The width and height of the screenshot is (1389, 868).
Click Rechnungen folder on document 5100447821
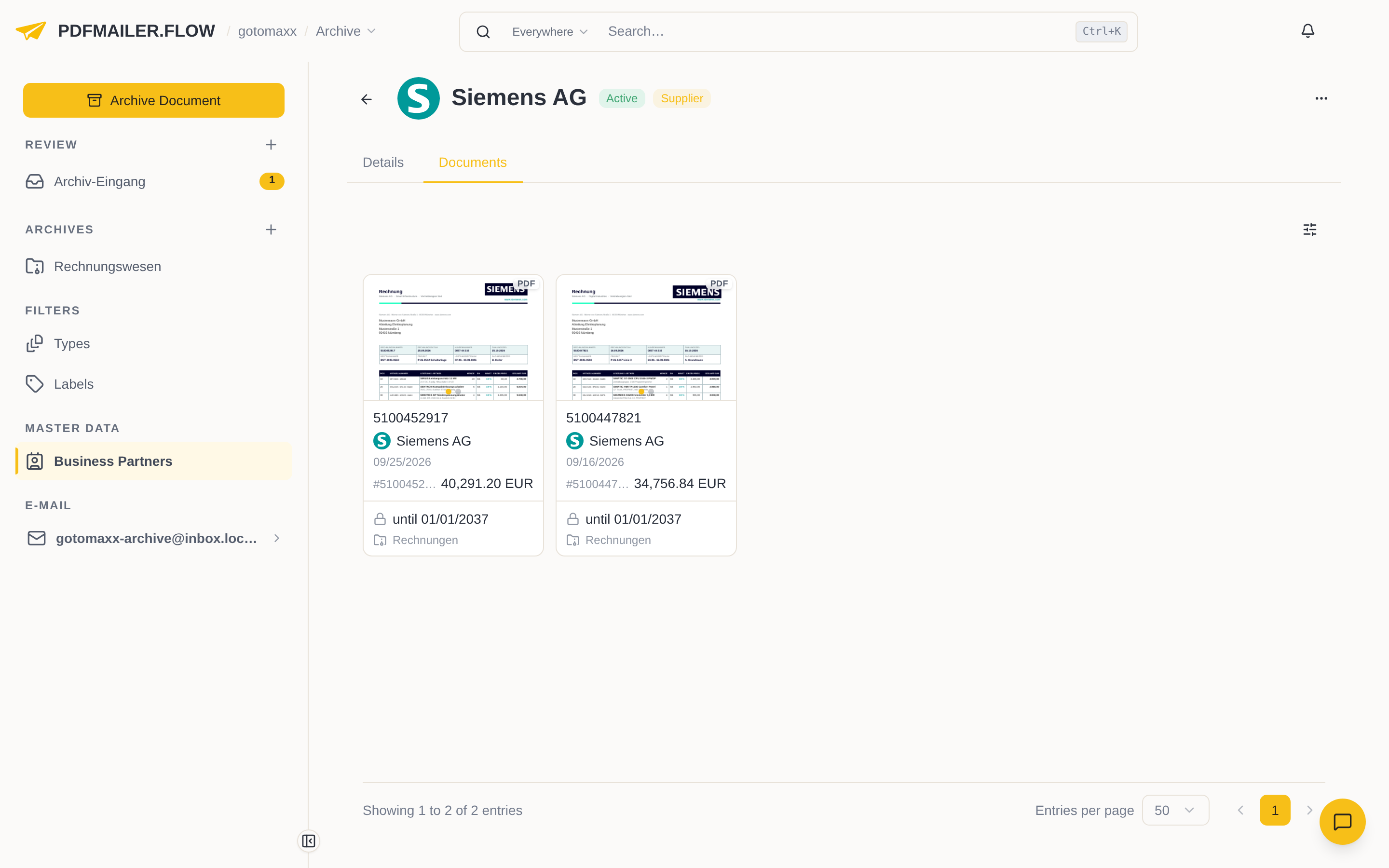pos(608,540)
